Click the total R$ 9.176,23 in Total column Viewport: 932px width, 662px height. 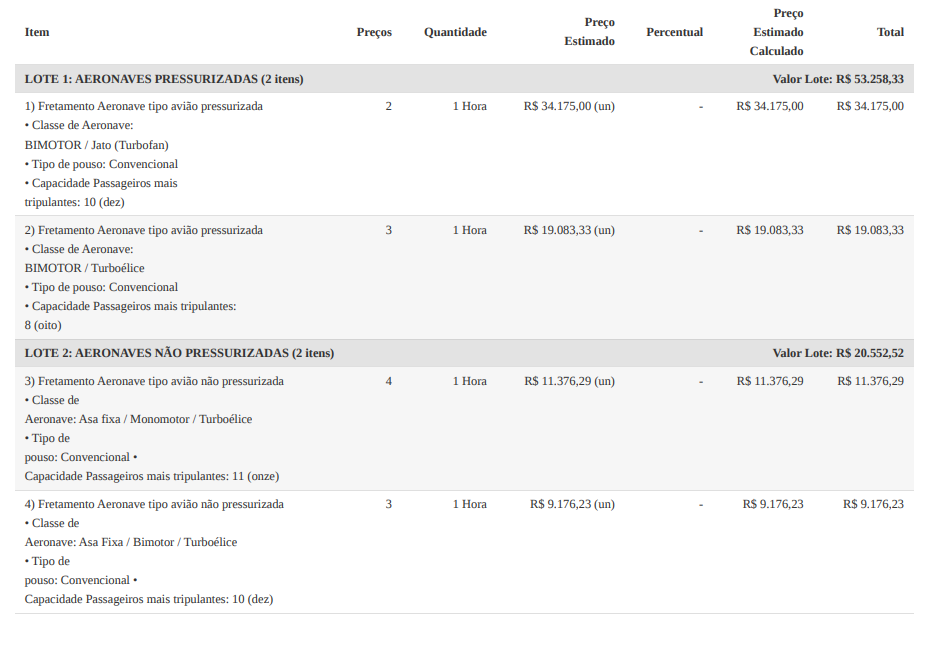pos(873,504)
